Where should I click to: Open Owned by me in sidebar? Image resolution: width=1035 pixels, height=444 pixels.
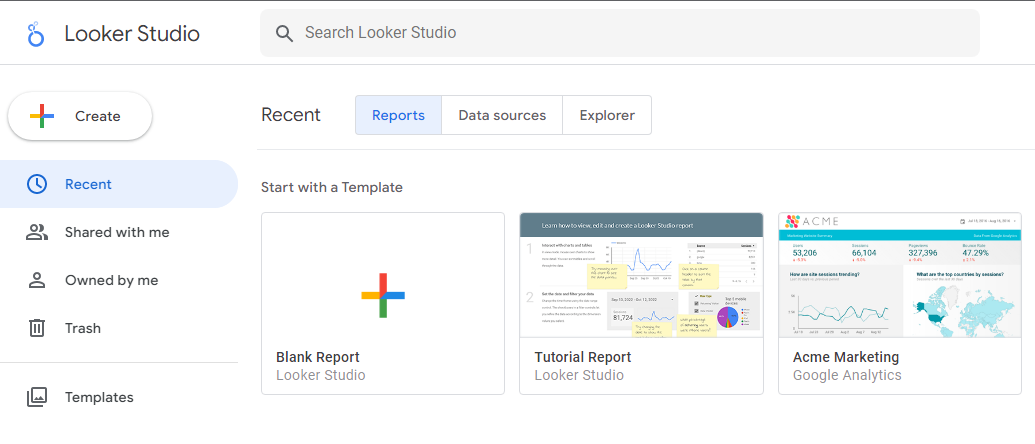coord(119,280)
